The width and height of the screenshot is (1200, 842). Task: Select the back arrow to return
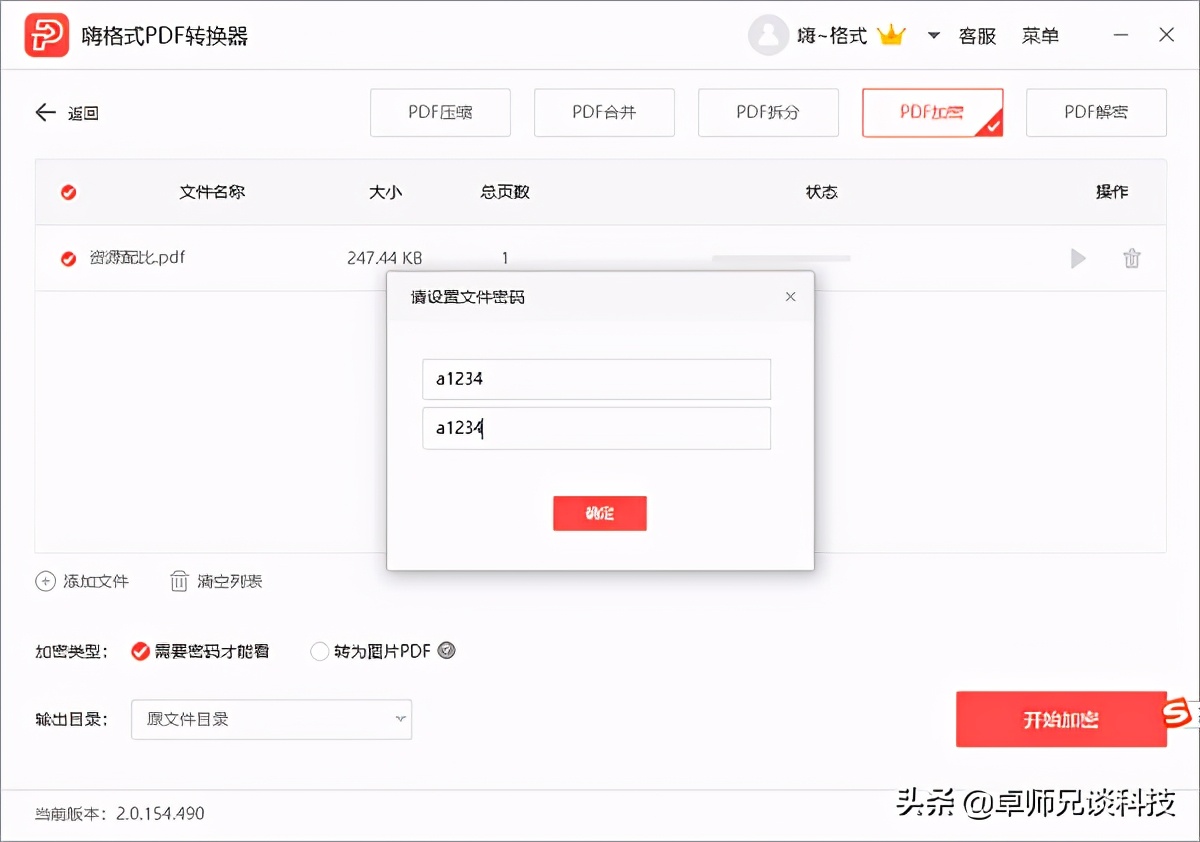pos(44,112)
